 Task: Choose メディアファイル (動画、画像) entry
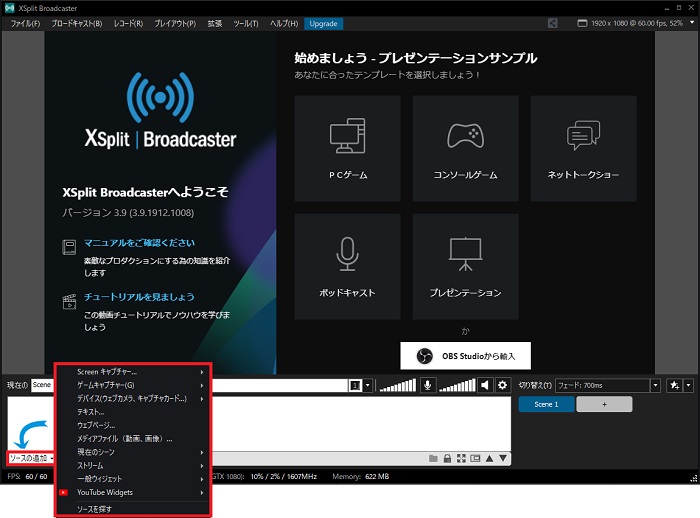click(133, 439)
